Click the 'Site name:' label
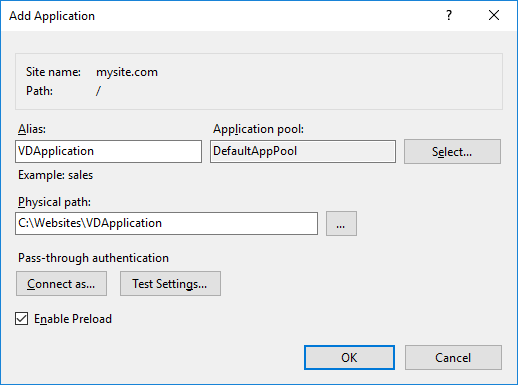518x385 pixels. (53, 72)
